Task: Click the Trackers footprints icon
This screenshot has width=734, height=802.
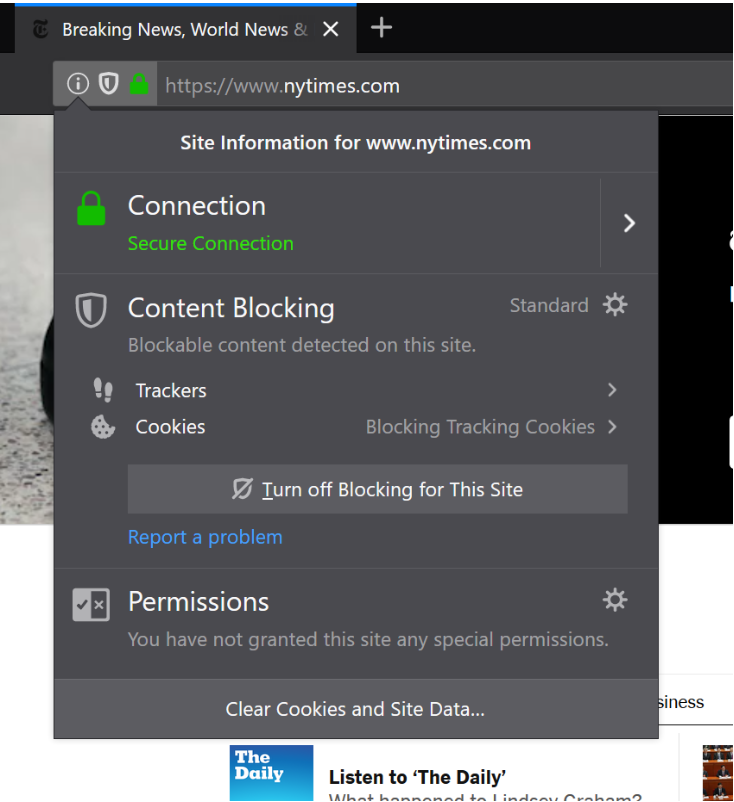Action: (103, 390)
